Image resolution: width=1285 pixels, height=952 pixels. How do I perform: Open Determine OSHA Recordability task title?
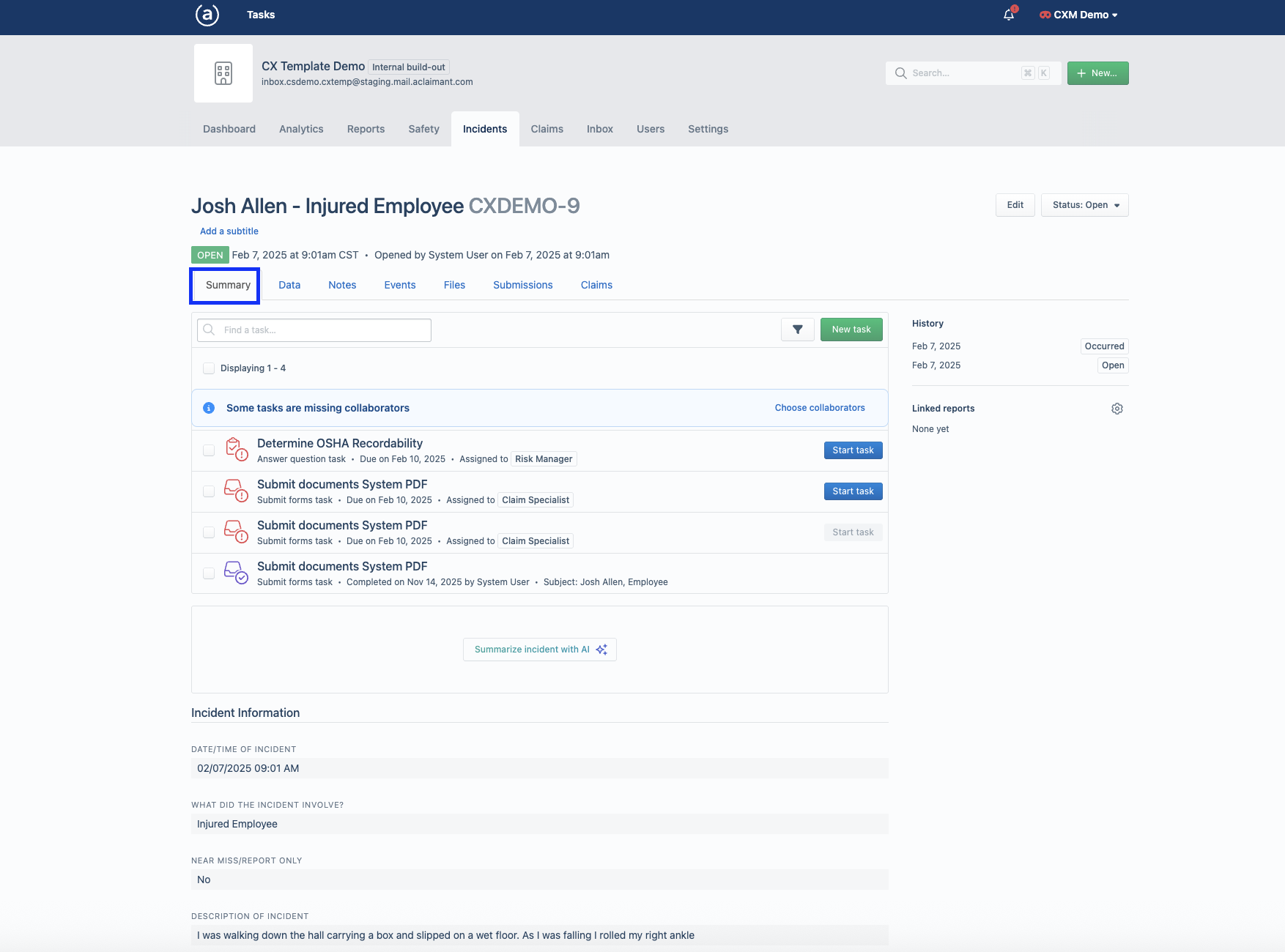(x=340, y=443)
